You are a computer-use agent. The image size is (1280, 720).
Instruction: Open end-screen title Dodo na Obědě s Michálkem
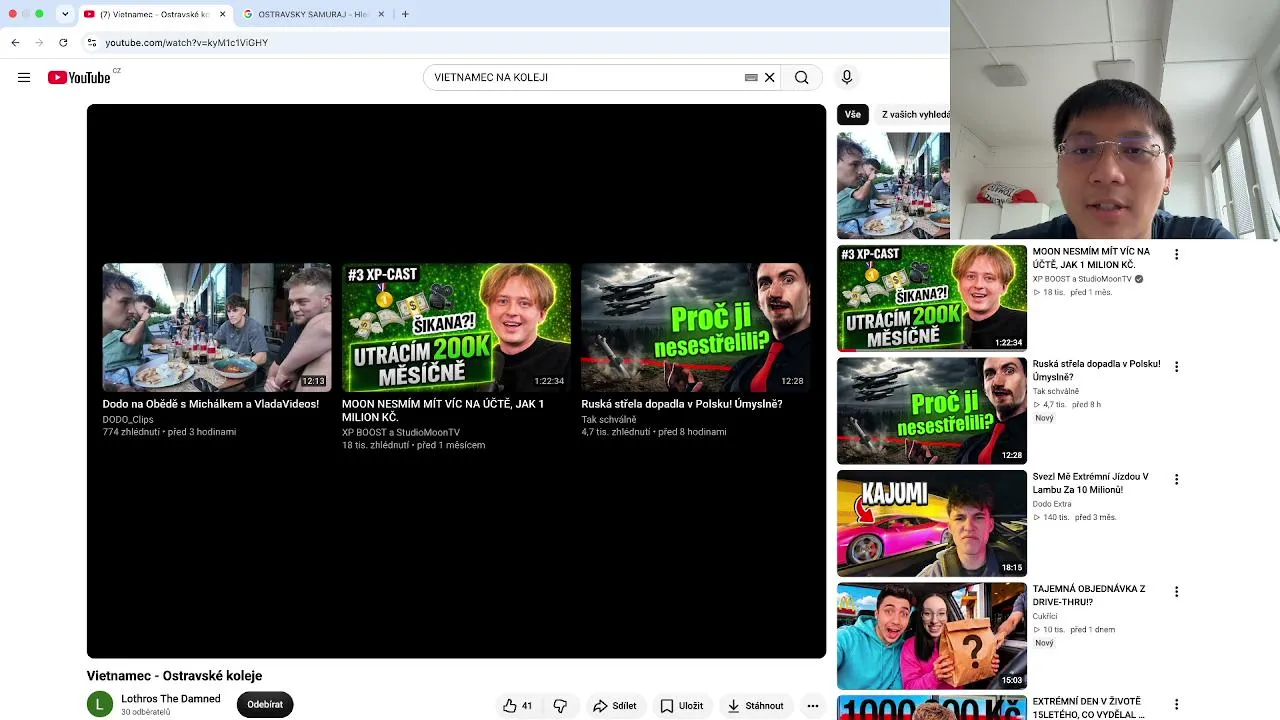pyautogui.click(x=211, y=404)
